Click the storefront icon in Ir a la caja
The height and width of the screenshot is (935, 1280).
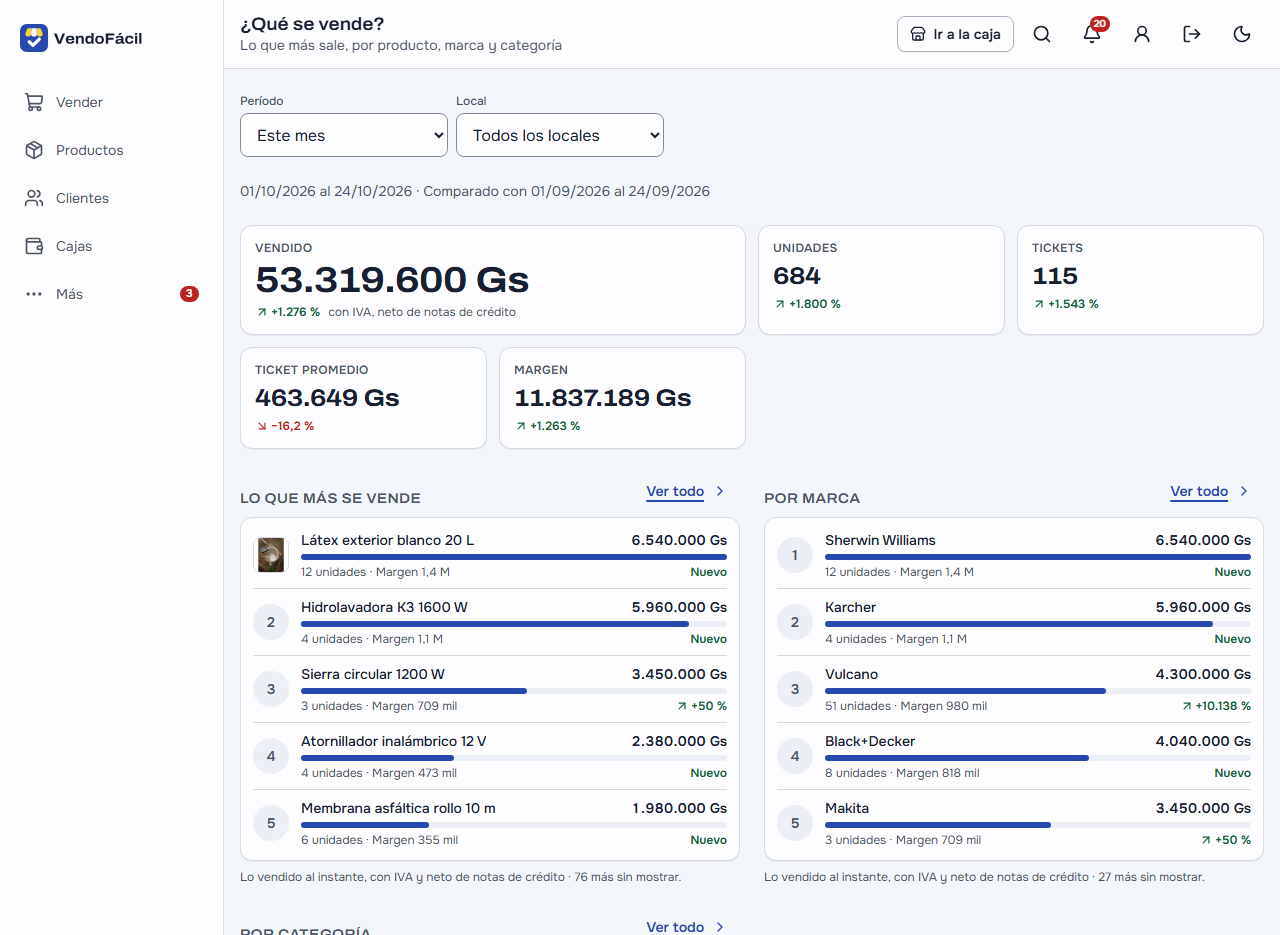[918, 34]
